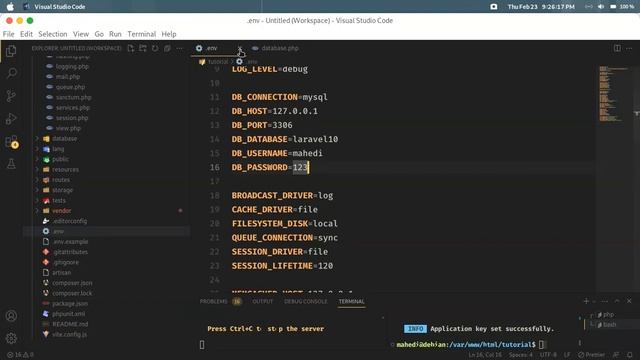Screen dimensions: 640x360
Task: Open mail.php in Explorer
Action: 68,76
